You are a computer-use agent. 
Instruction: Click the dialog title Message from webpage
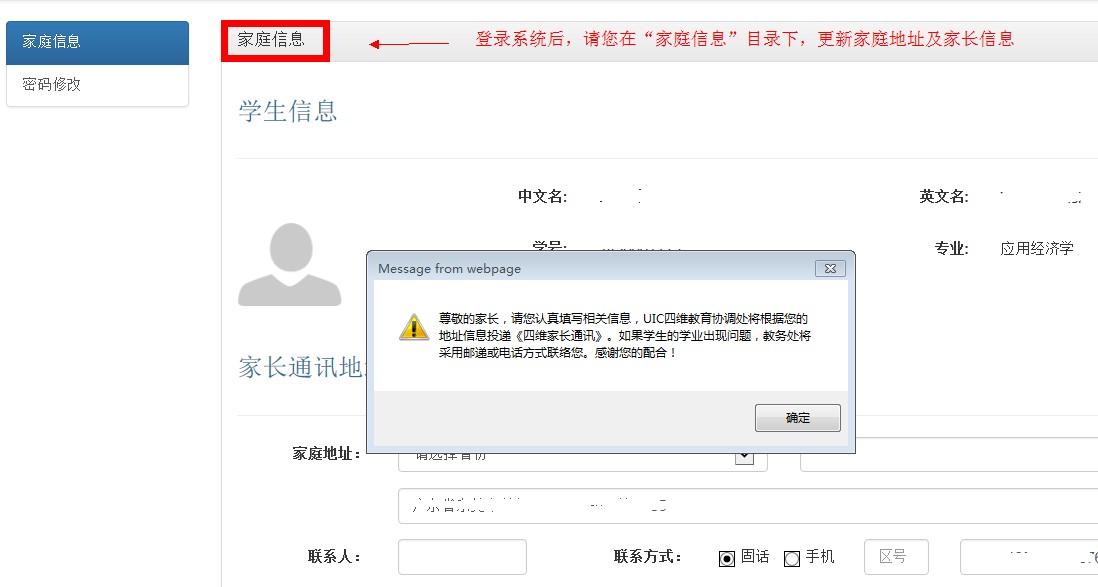coord(449,268)
